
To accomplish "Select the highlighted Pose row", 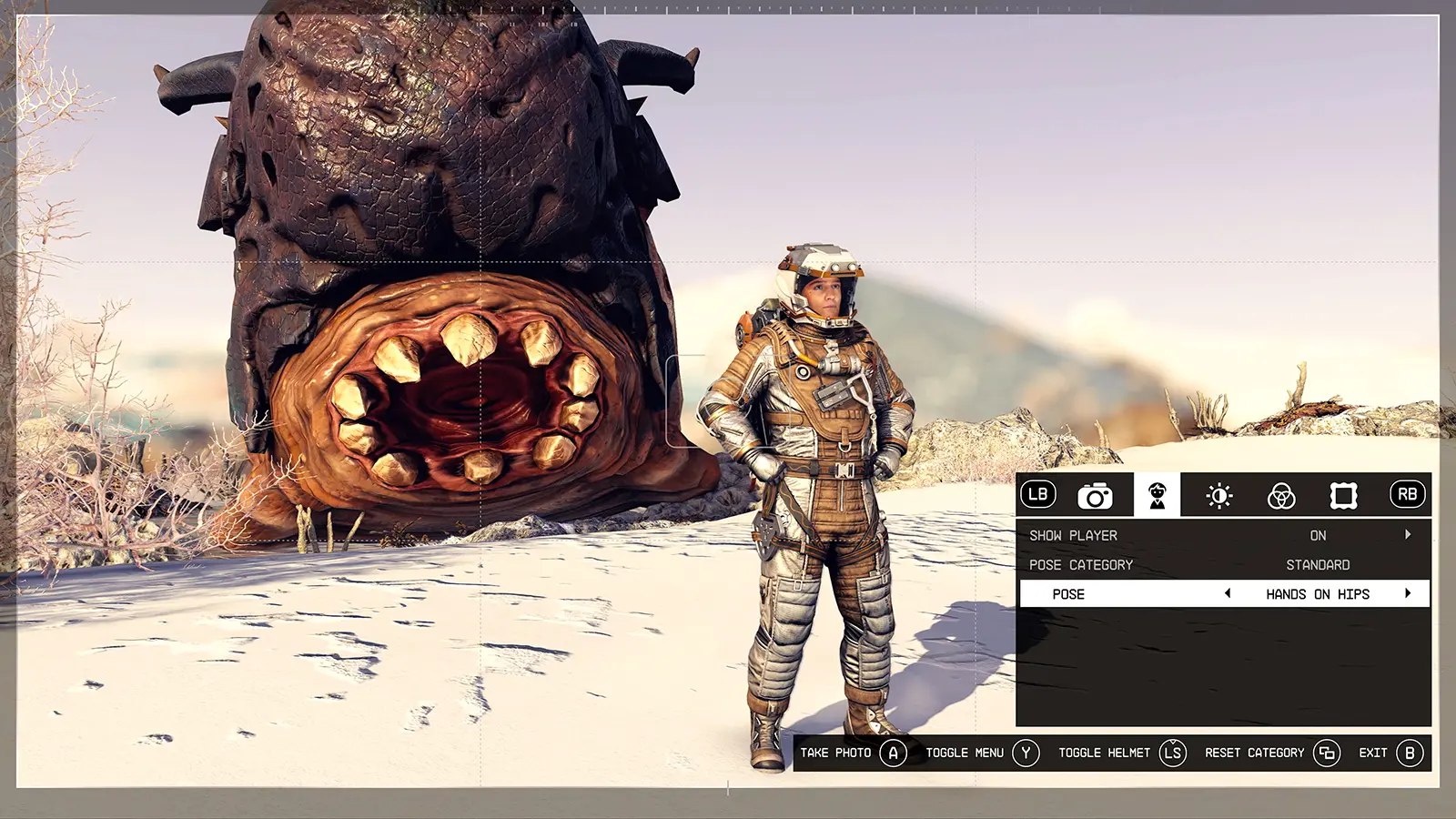I will click(x=1224, y=593).
